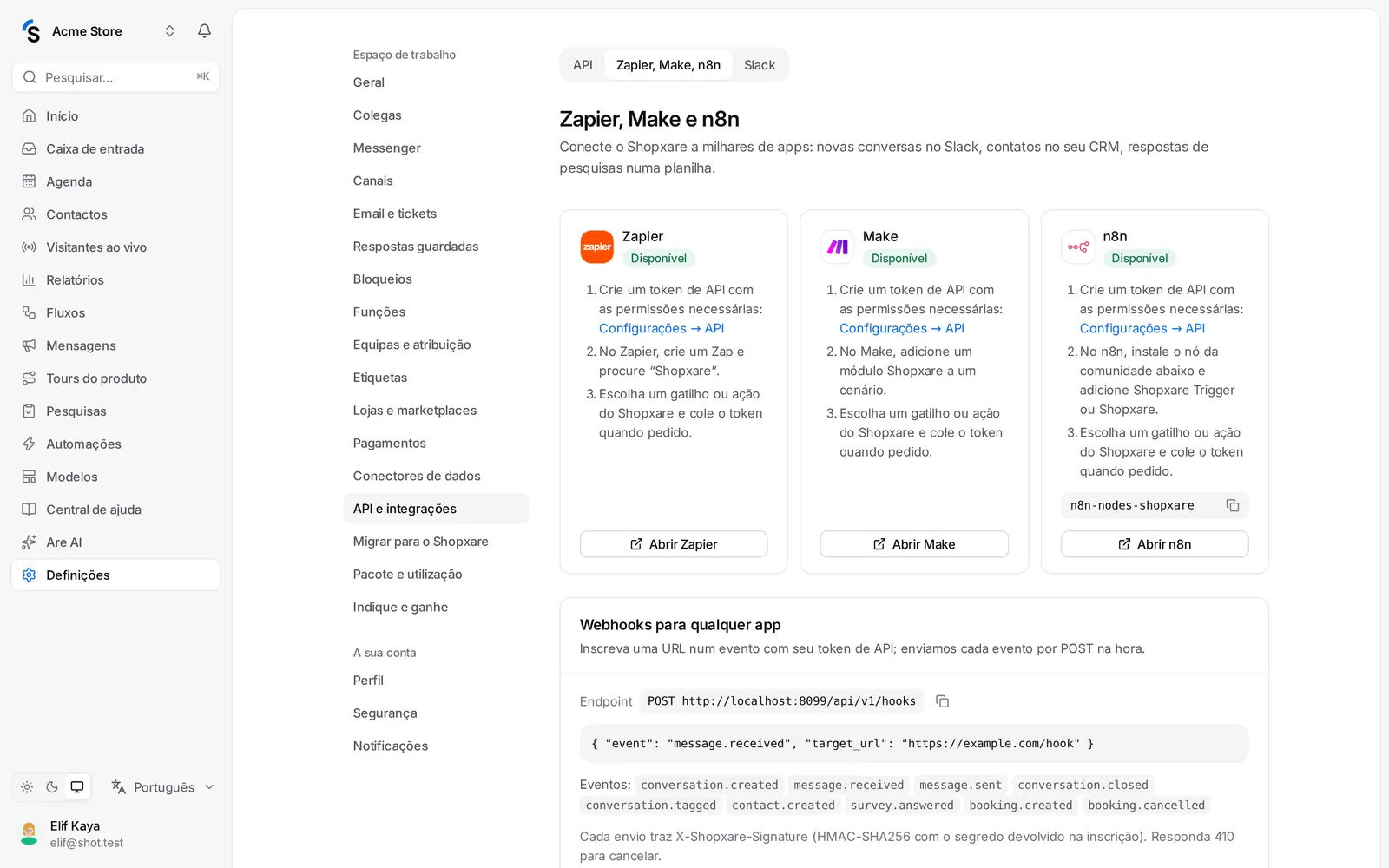The height and width of the screenshot is (868, 1389).
Task: Open Equipas e atribuição settings
Action: coord(436,345)
